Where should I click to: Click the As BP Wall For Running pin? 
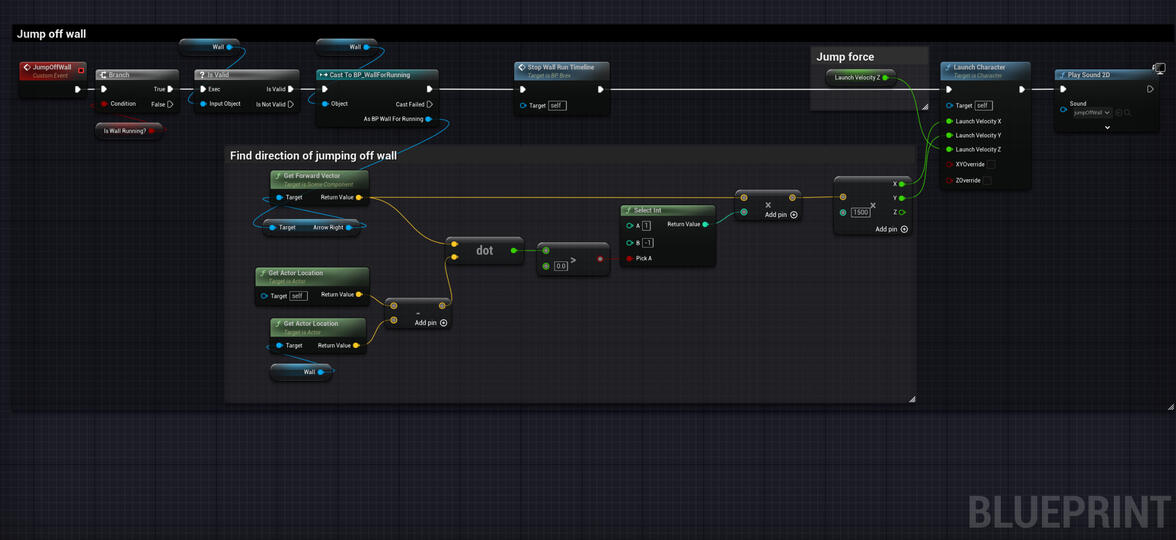pyautogui.click(x=429, y=119)
